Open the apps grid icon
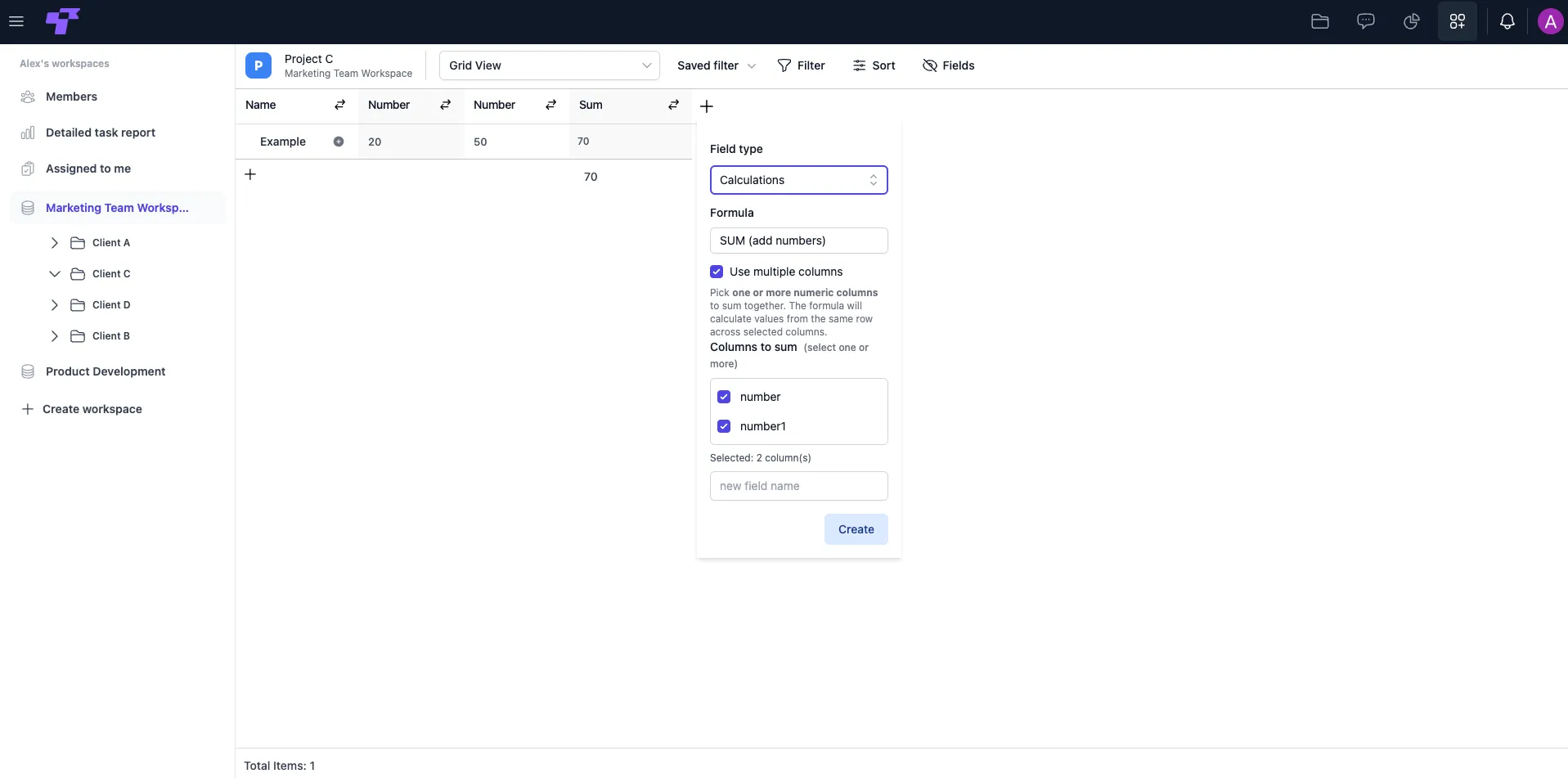Screen dimensions: 1568x778 (1458, 21)
